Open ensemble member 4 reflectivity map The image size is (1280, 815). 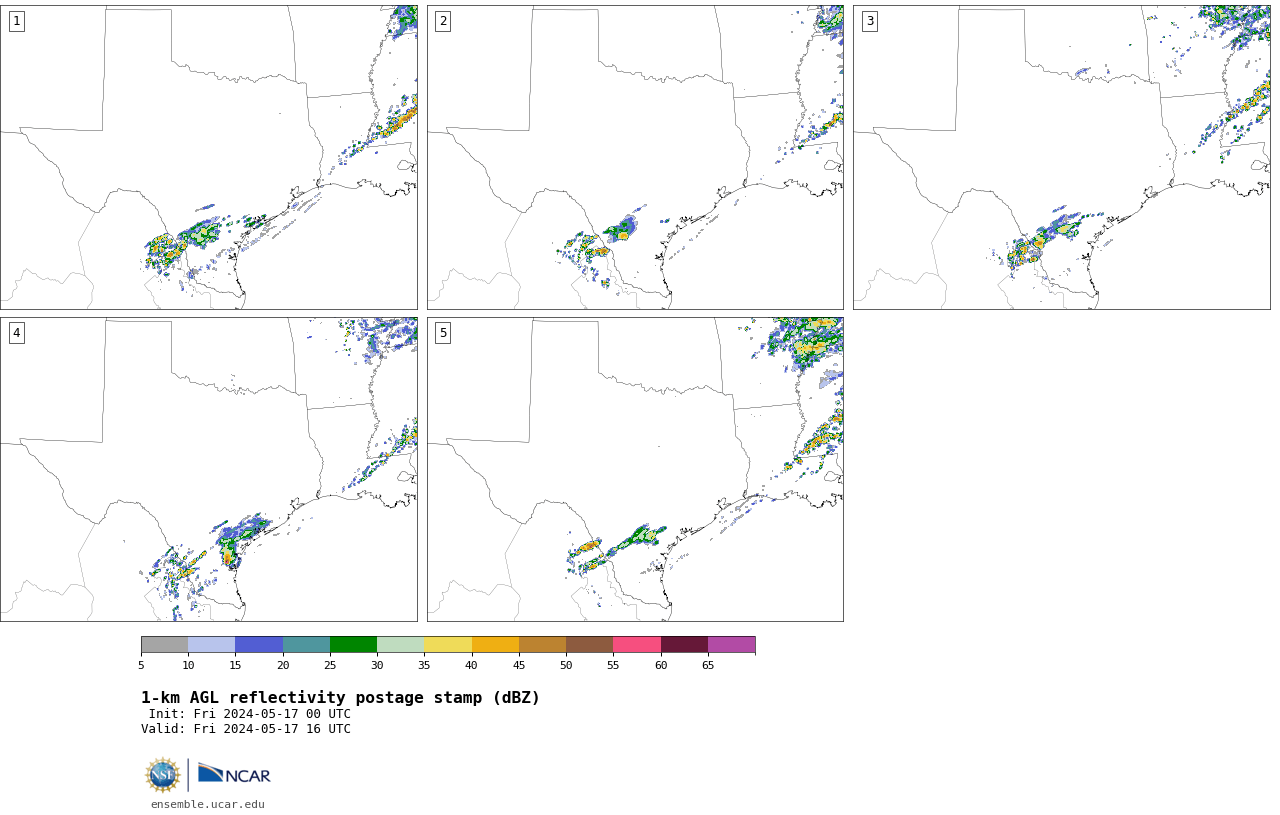(209, 470)
